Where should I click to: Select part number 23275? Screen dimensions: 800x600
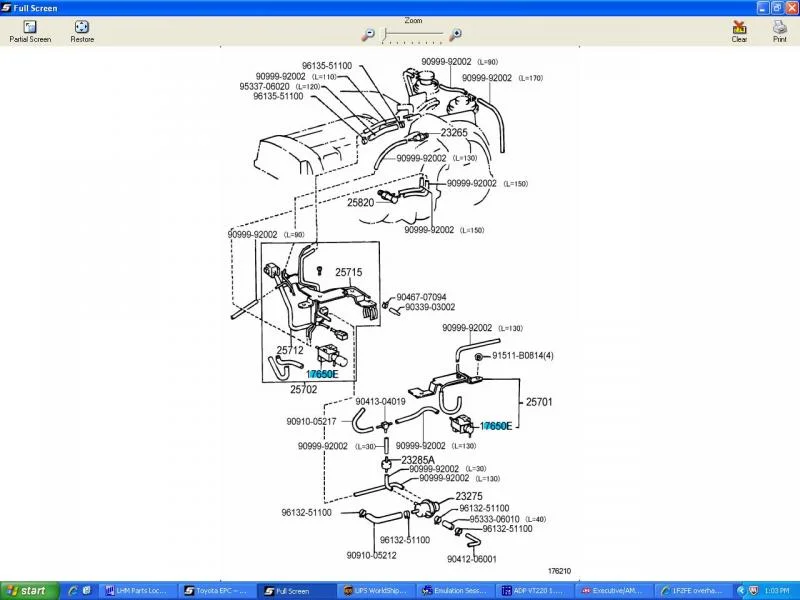pos(469,496)
